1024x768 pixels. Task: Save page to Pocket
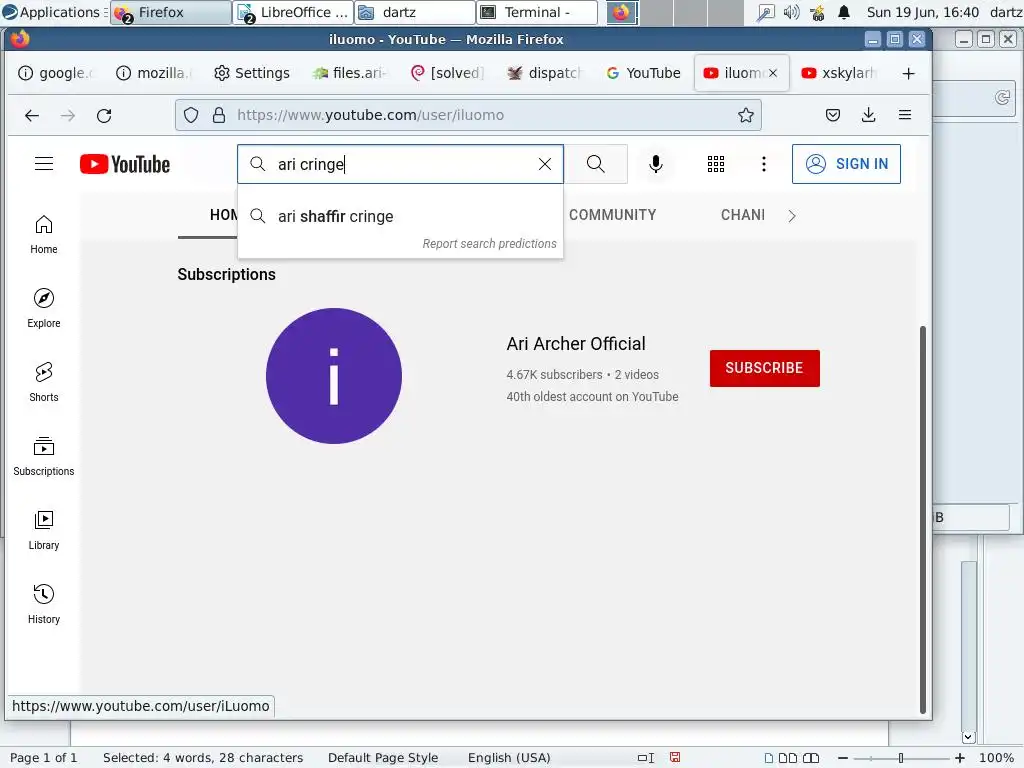(833, 116)
